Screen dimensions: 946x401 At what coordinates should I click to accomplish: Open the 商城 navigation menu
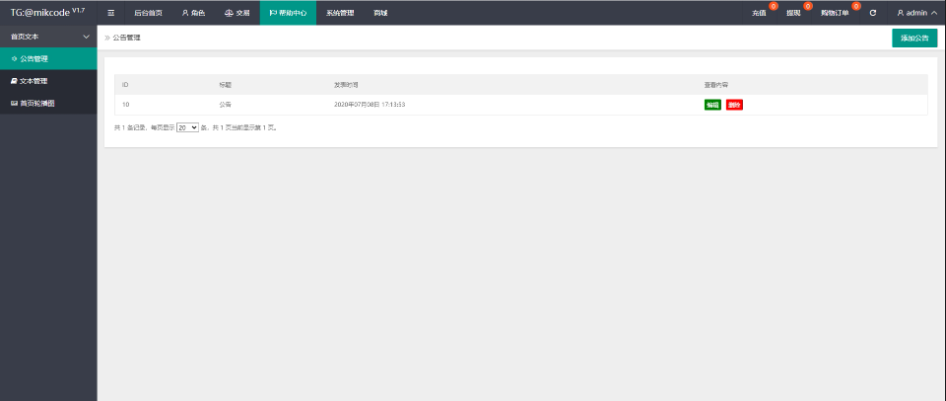380,13
